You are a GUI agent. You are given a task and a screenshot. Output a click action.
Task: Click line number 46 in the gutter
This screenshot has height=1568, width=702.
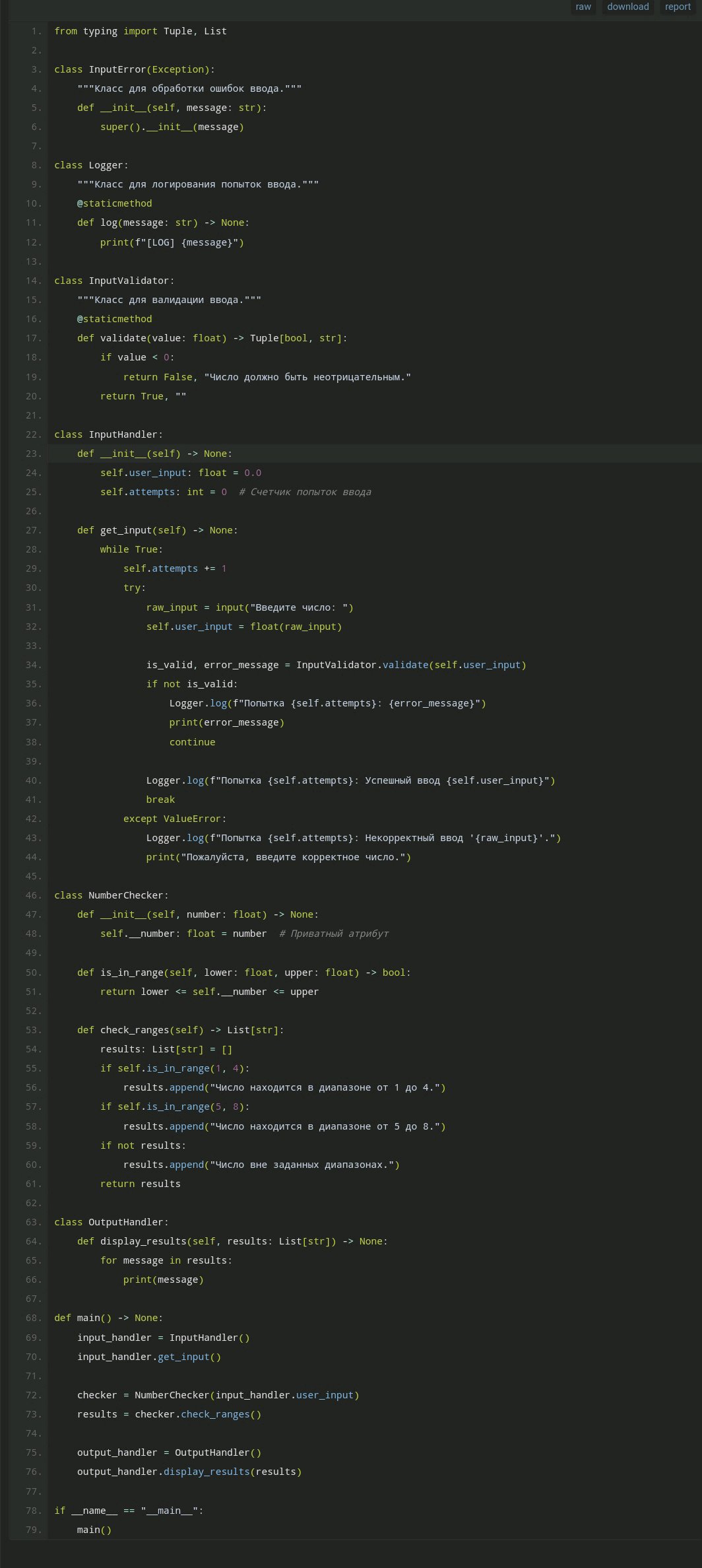33,895
